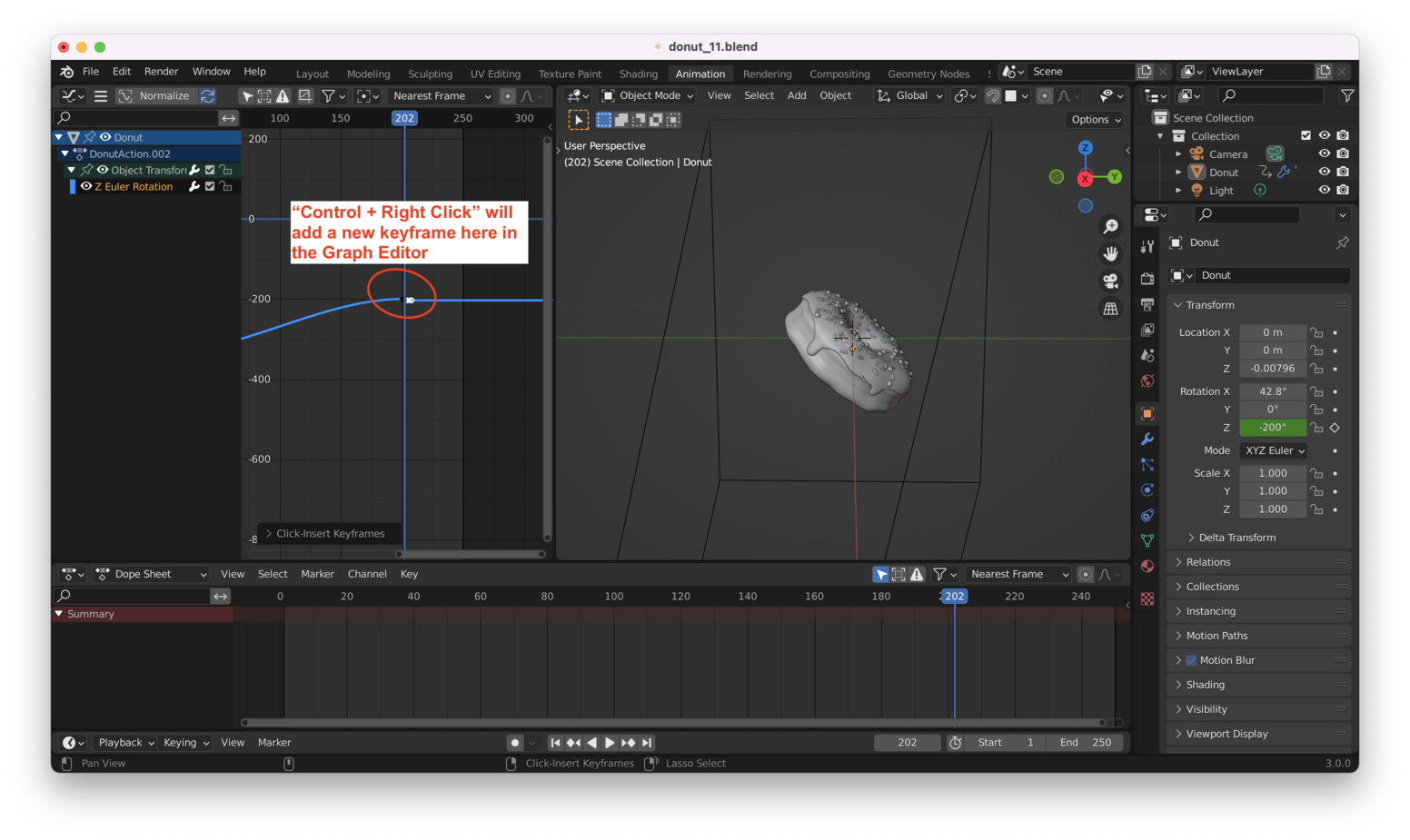Image resolution: width=1410 pixels, height=840 pixels.
Task: Open the Object Mode dropdown
Action: [x=647, y=95]
